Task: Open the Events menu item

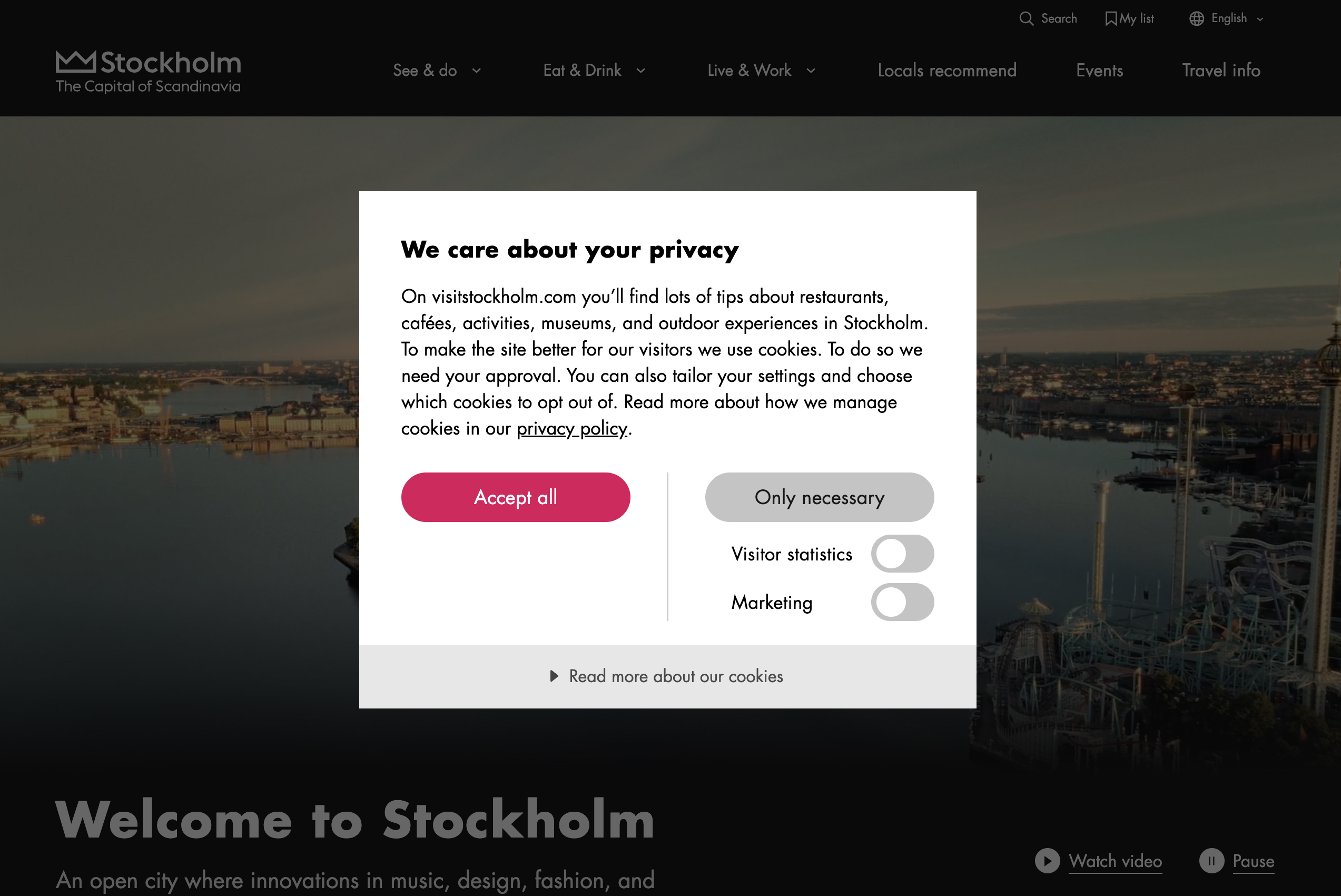Action: [1099, 70]
